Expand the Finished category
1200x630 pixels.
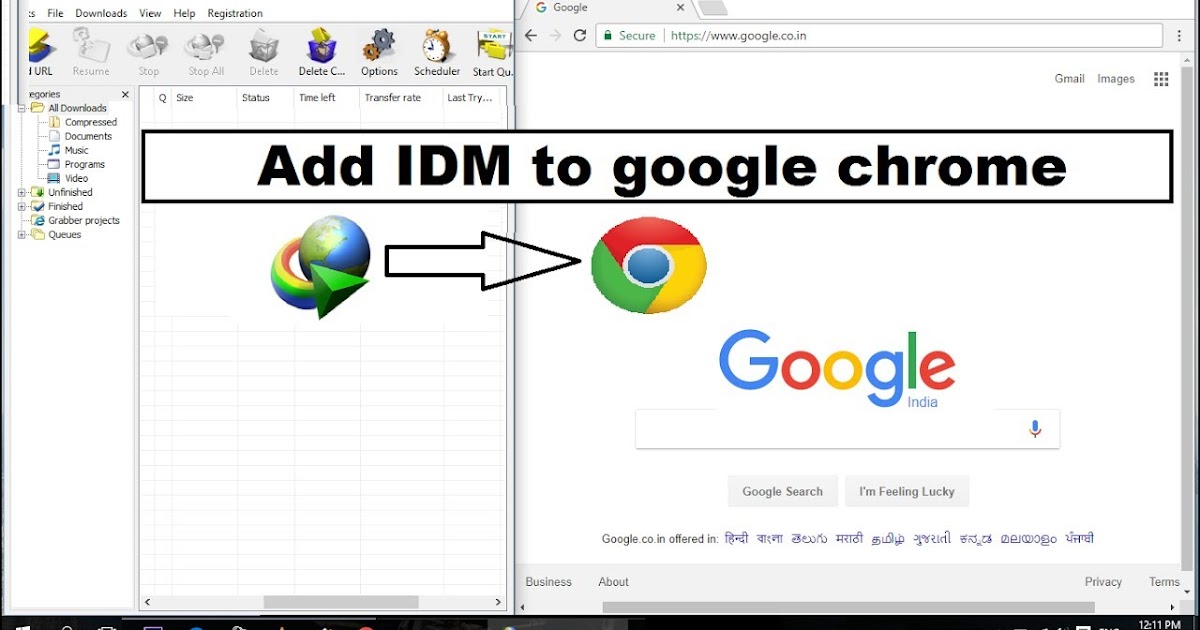coord(22,206)
